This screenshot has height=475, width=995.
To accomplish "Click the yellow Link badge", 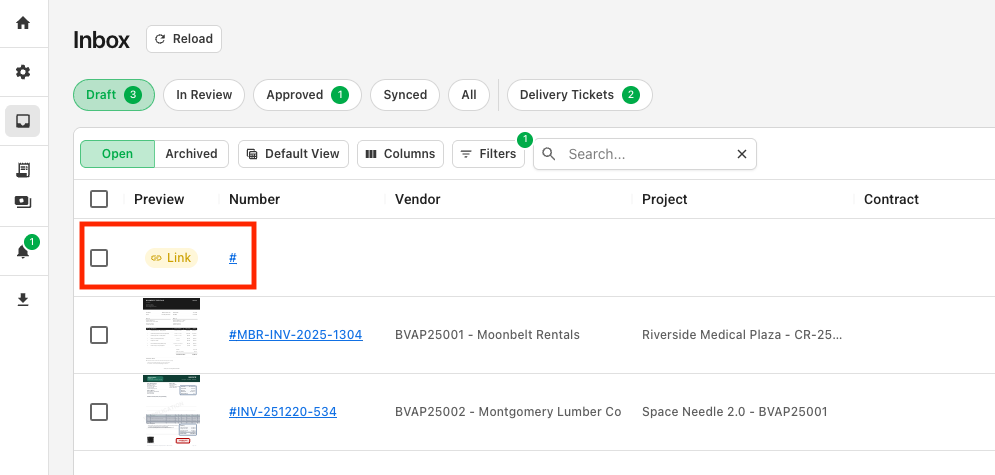I will 171,258.
